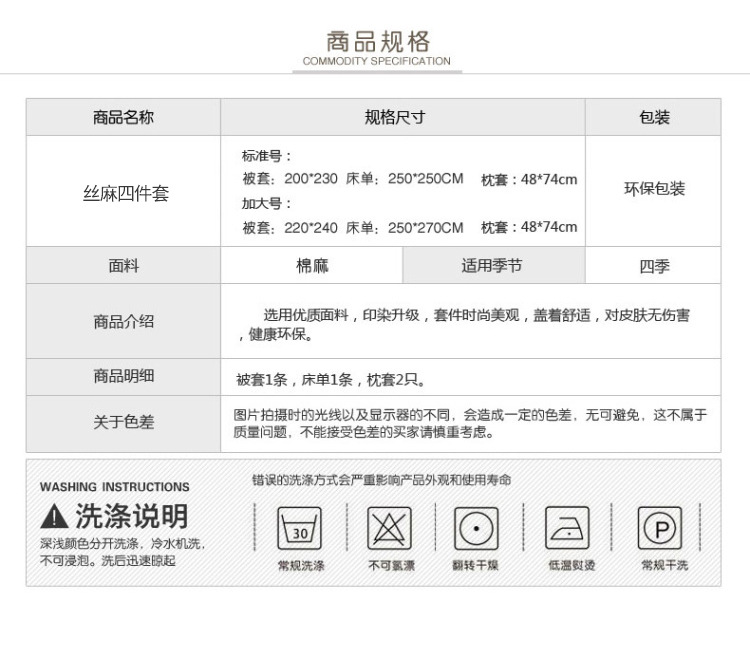The height and width of the screenshot is (657, 750).
Task: Click the 关于色差 row label
Action: pyautogui.click(x=124, y=423)
